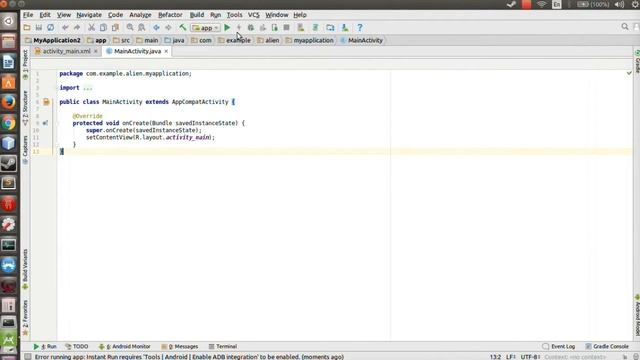Close the activity_main.xml tab
The width and height of the screenshot is (640, 360).
pos(96,51)
